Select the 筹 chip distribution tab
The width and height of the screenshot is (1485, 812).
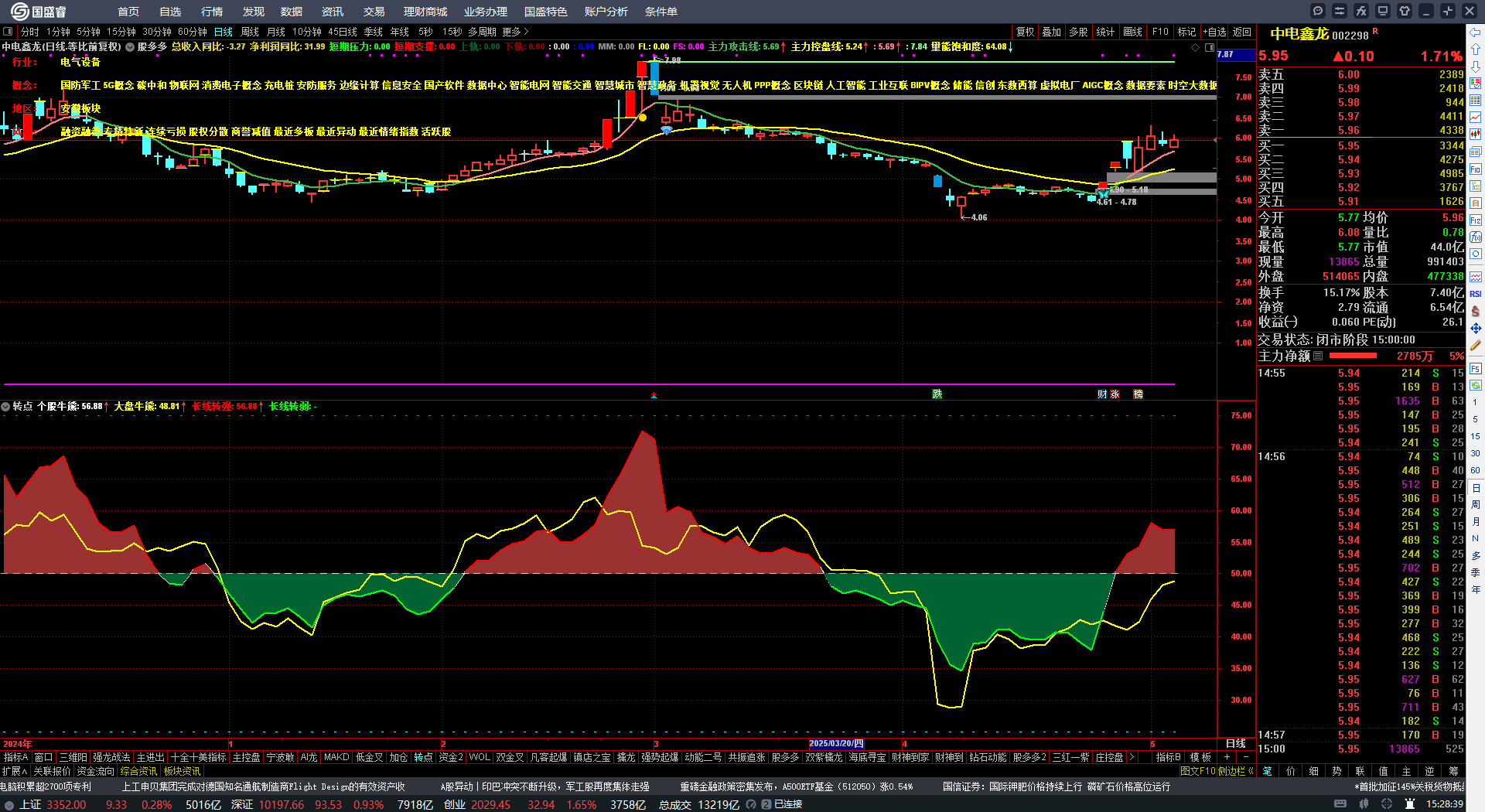click(1454, 771)
